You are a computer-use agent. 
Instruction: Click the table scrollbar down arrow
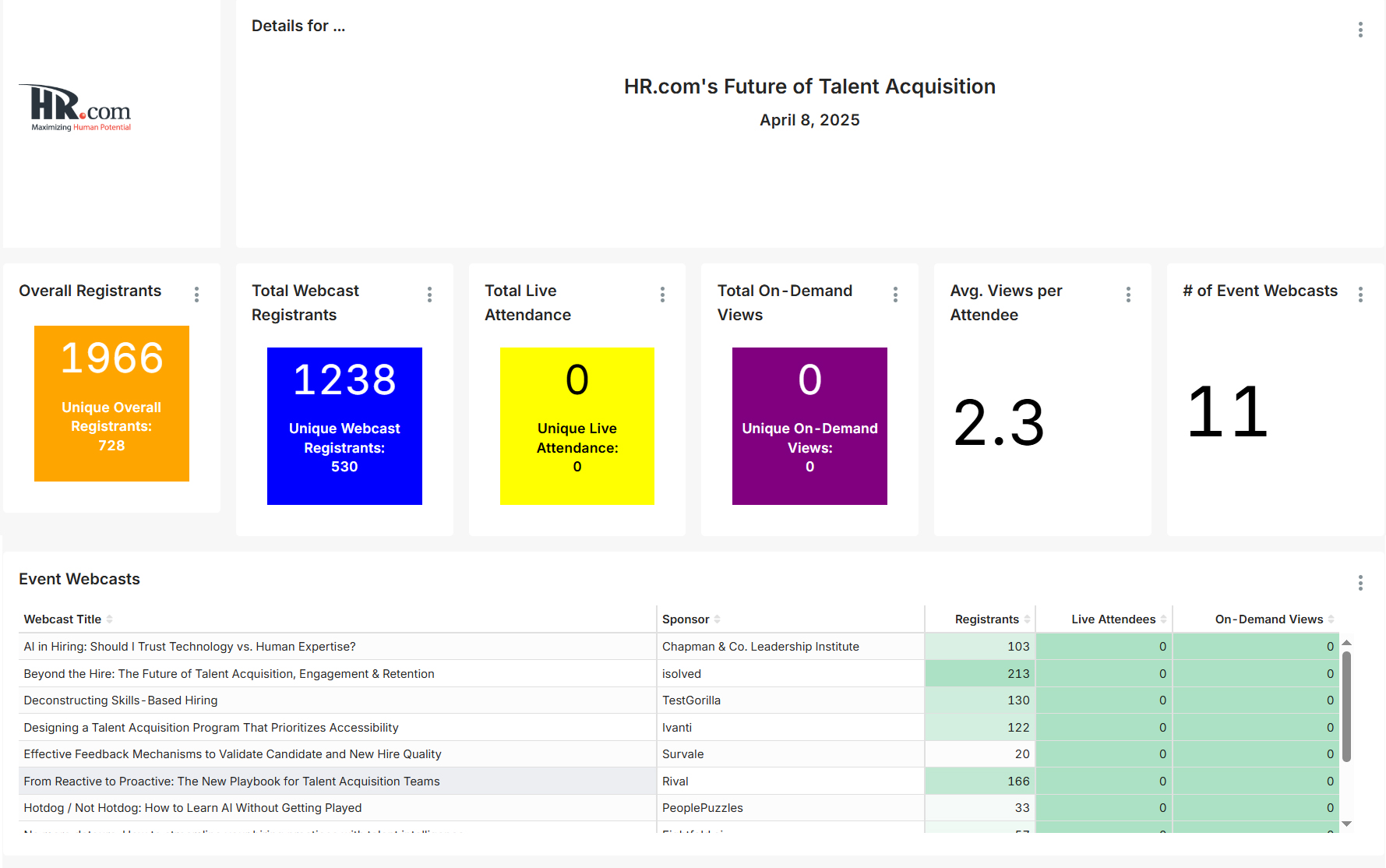[x=1346, y=824]
